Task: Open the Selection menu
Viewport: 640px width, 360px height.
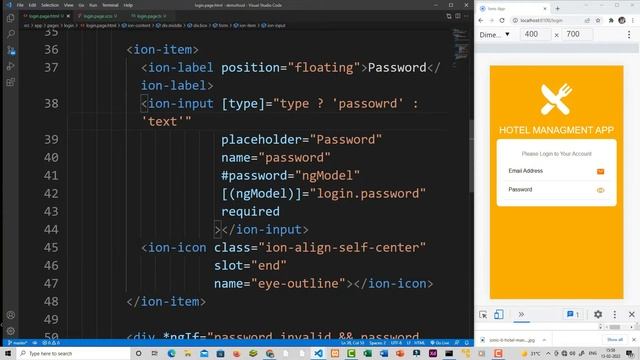Action: pyautogui.click(x=50, y=5)
